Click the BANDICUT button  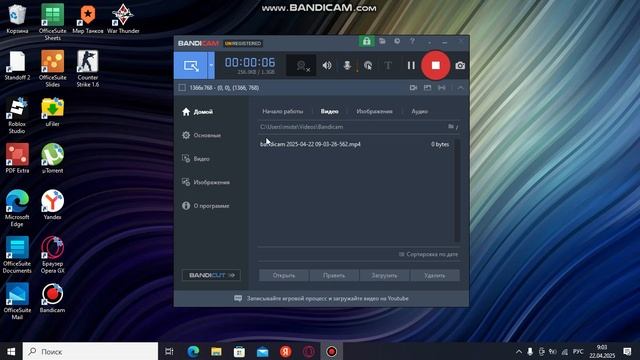tap(211, 275)
